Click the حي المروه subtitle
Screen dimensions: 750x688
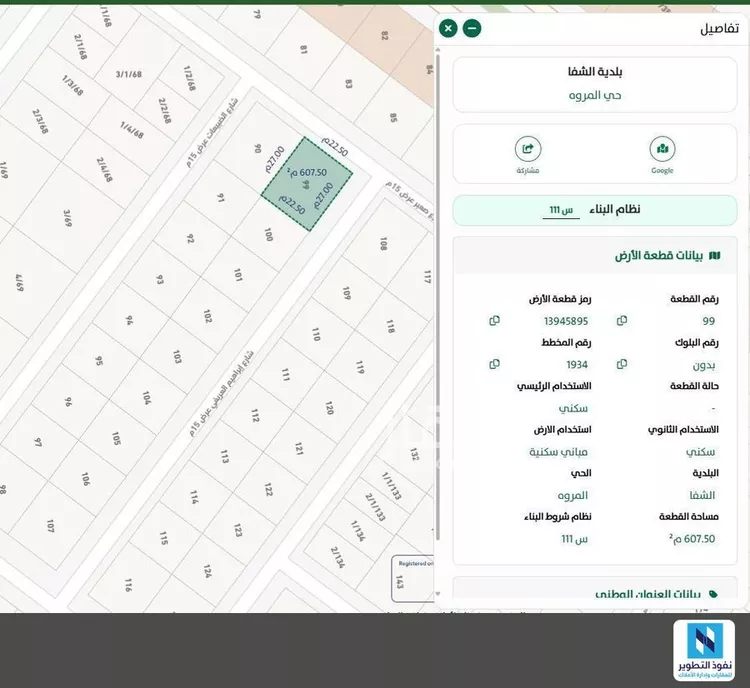[x=595, y=95]
